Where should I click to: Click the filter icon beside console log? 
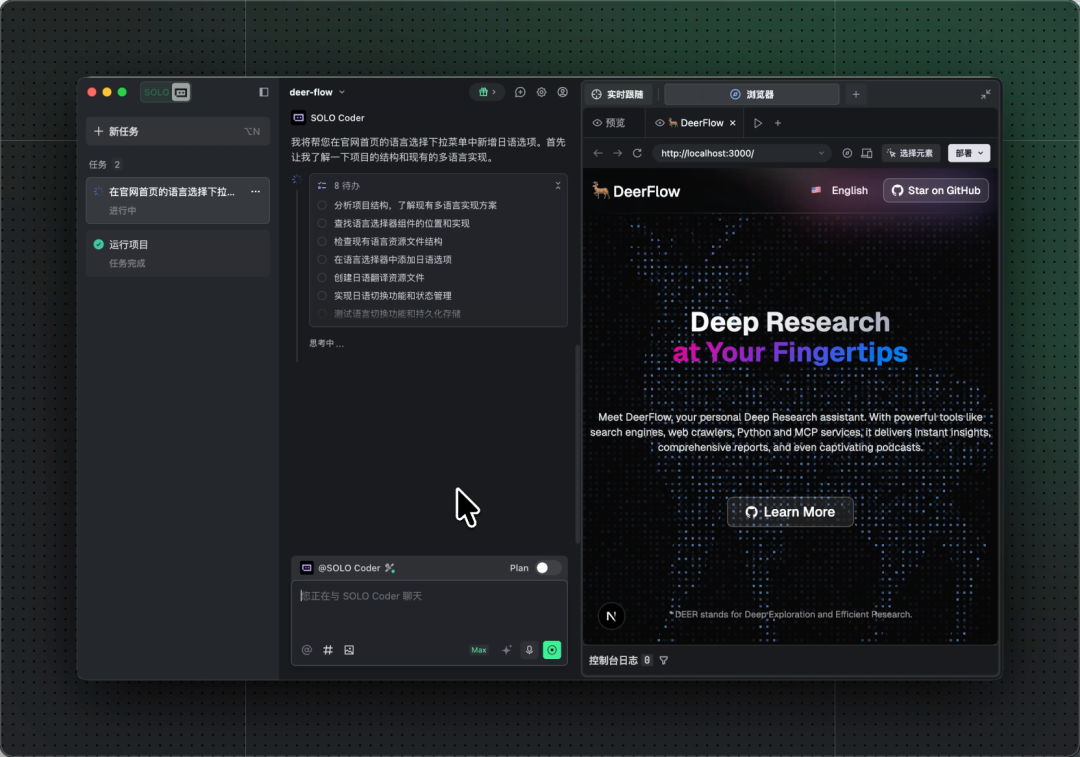(x=664, y=660)
